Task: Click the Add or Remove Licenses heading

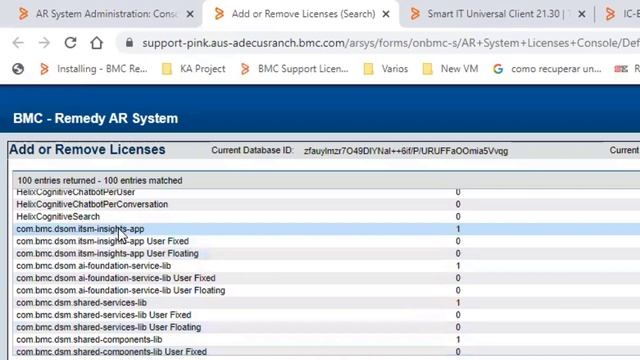Action: click(87, 149)
